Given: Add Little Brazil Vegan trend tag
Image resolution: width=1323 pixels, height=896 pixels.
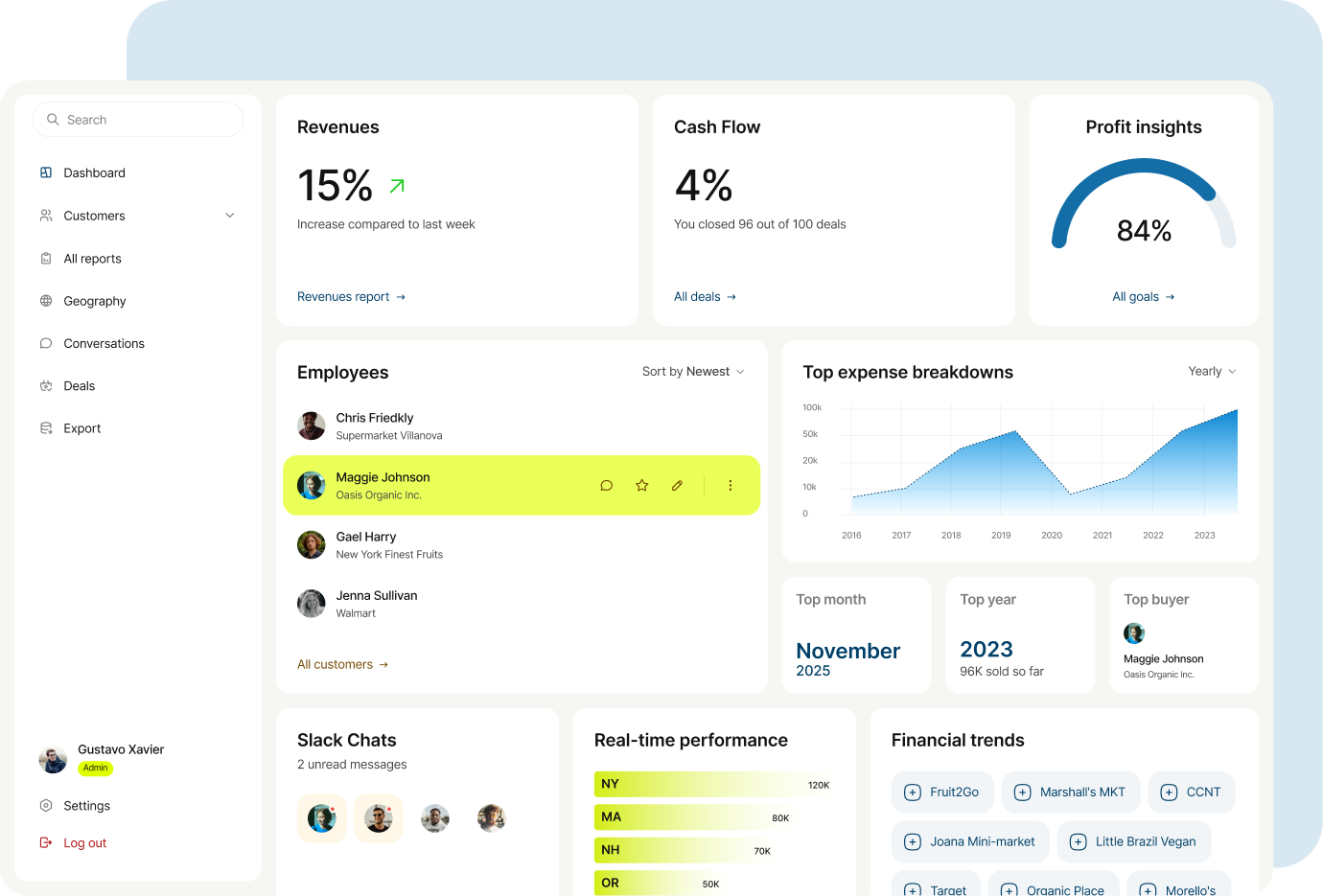Looking at the screenshot, I should click(x=1079, y=841).
